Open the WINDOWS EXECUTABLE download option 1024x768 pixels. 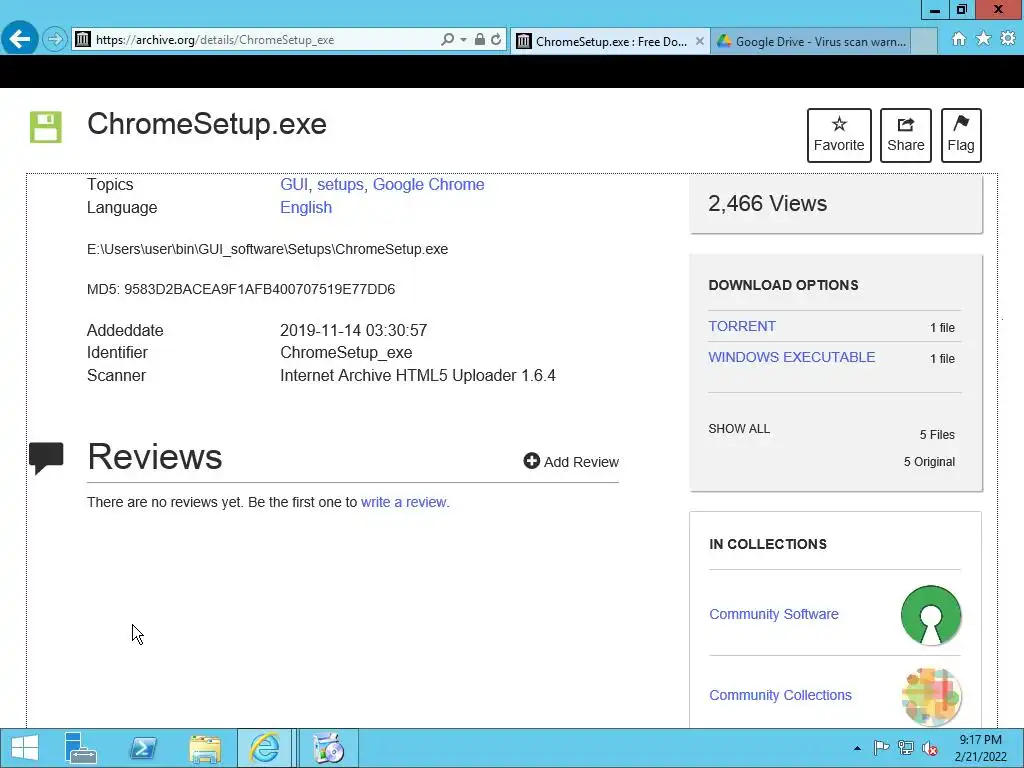[792, 357]
